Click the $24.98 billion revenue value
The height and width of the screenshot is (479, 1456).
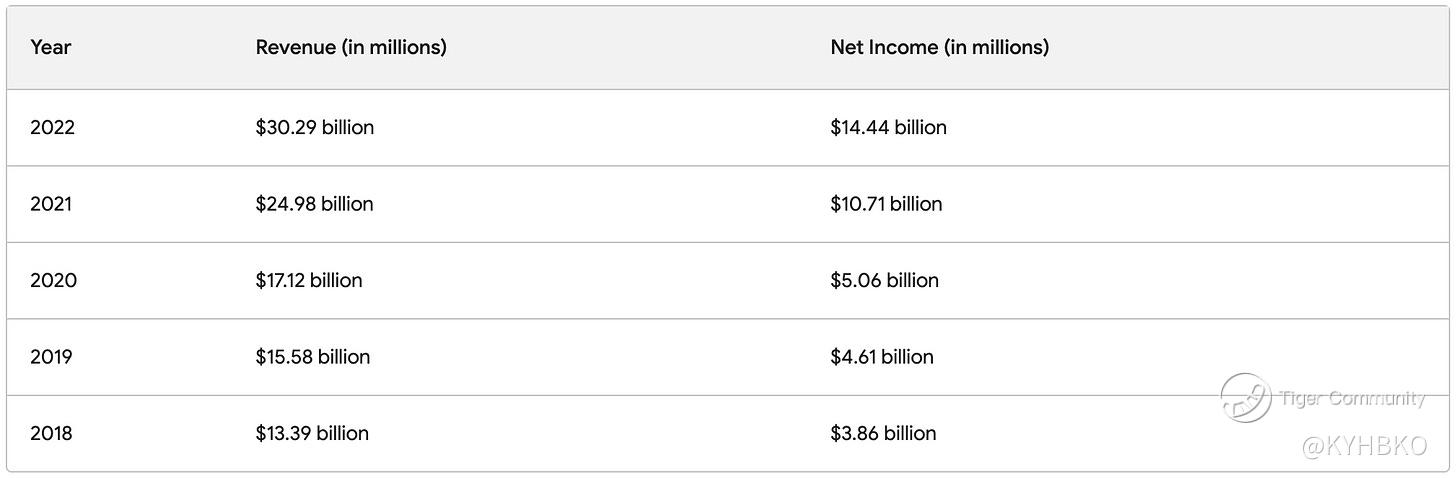coord(315,204)
